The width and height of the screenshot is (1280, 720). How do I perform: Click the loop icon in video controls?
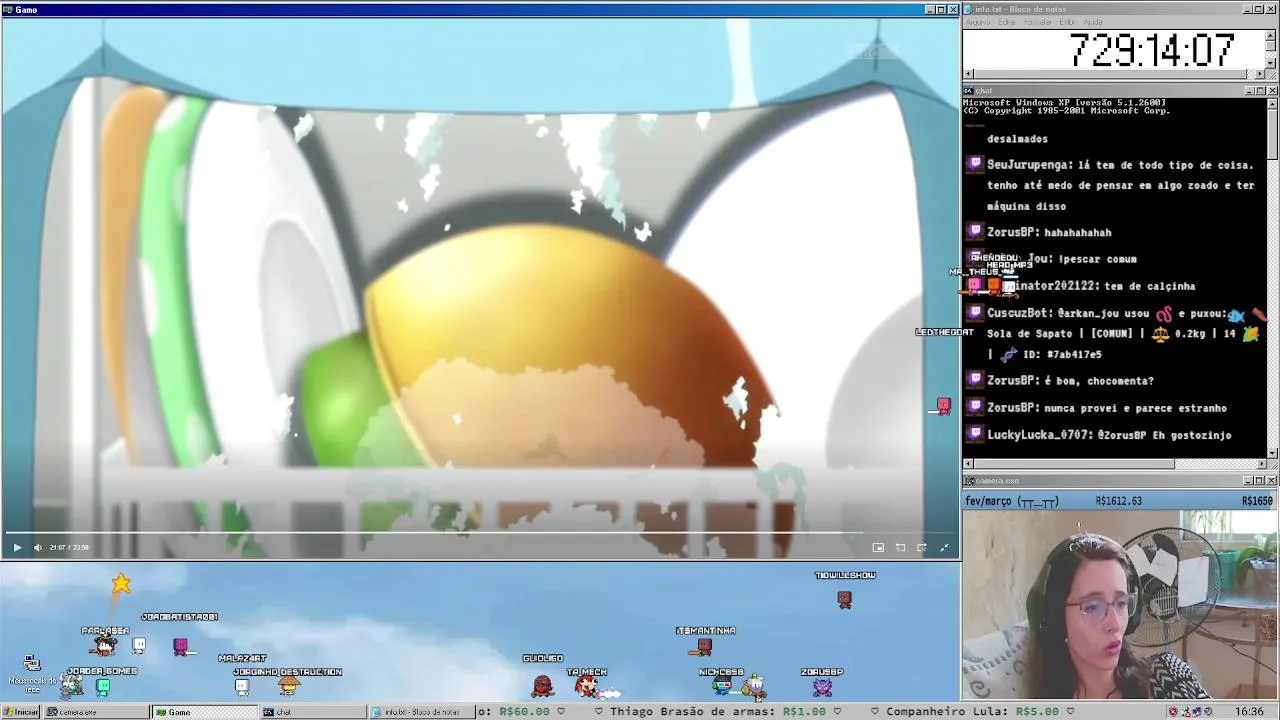tap(900, 547)
